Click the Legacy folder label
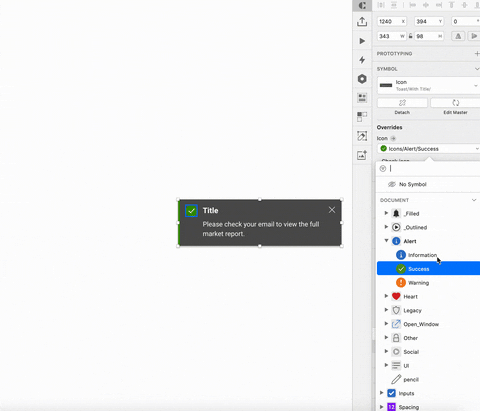Screen dimensions: 480x411 pos(412,311)
